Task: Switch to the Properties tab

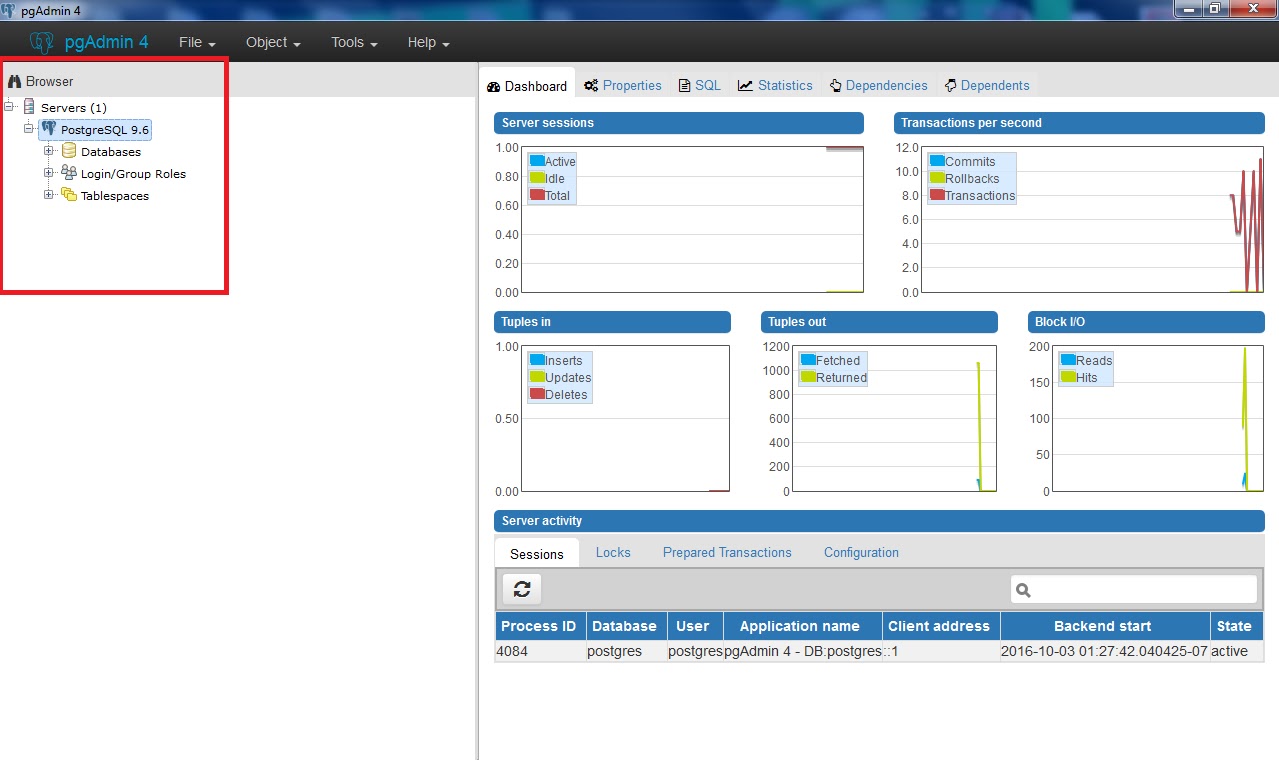Action: (623, 86)
